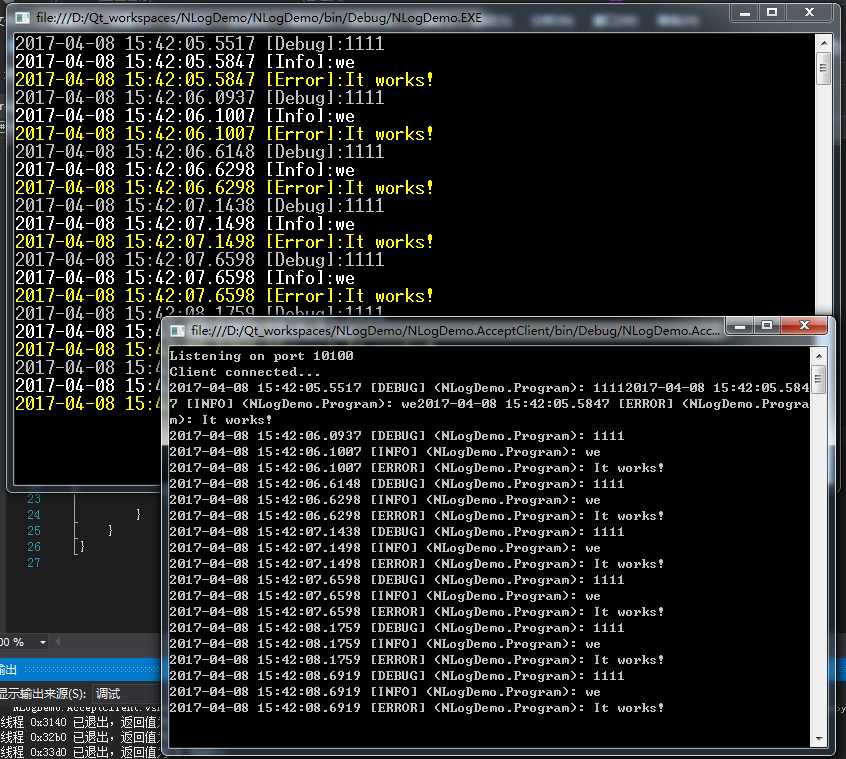
Task: Click NLogDemo.EXE line 15:42:06.6148 [Debug]:1111
Action: click(x=199, y=152)
